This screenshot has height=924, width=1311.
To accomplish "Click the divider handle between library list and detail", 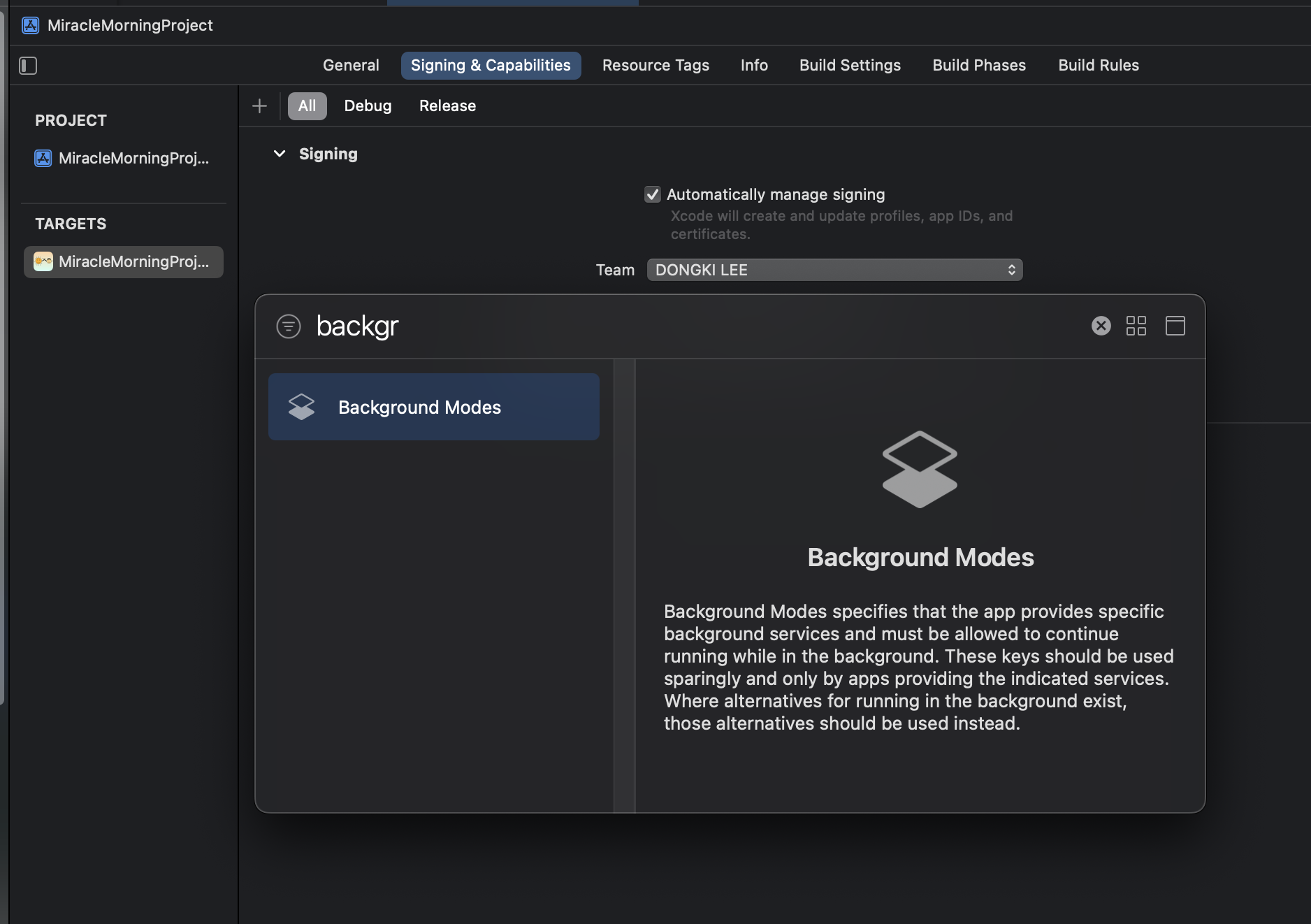I will [624, 586].
